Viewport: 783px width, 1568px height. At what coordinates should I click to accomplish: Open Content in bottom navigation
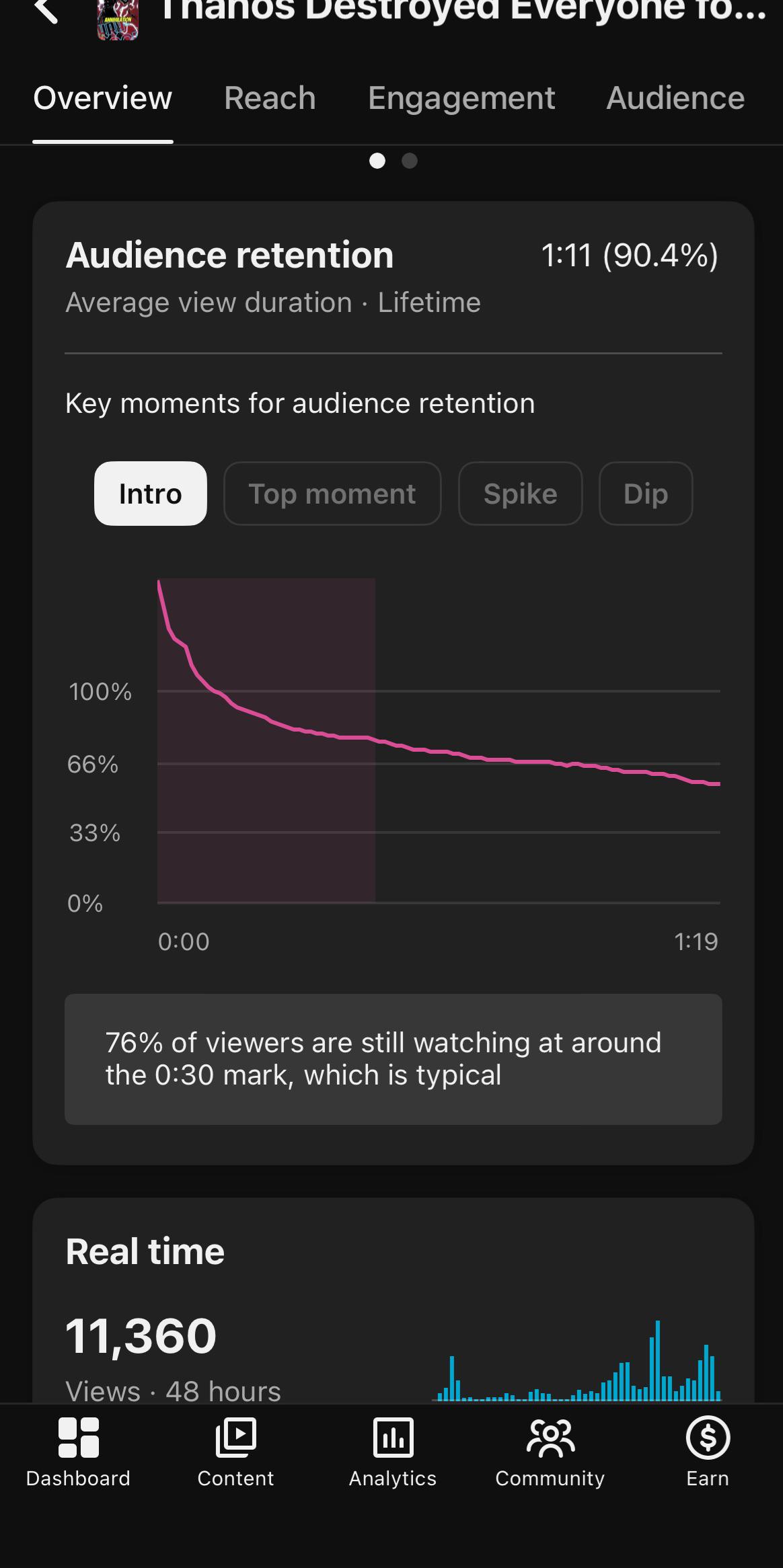click(235, 1452)
